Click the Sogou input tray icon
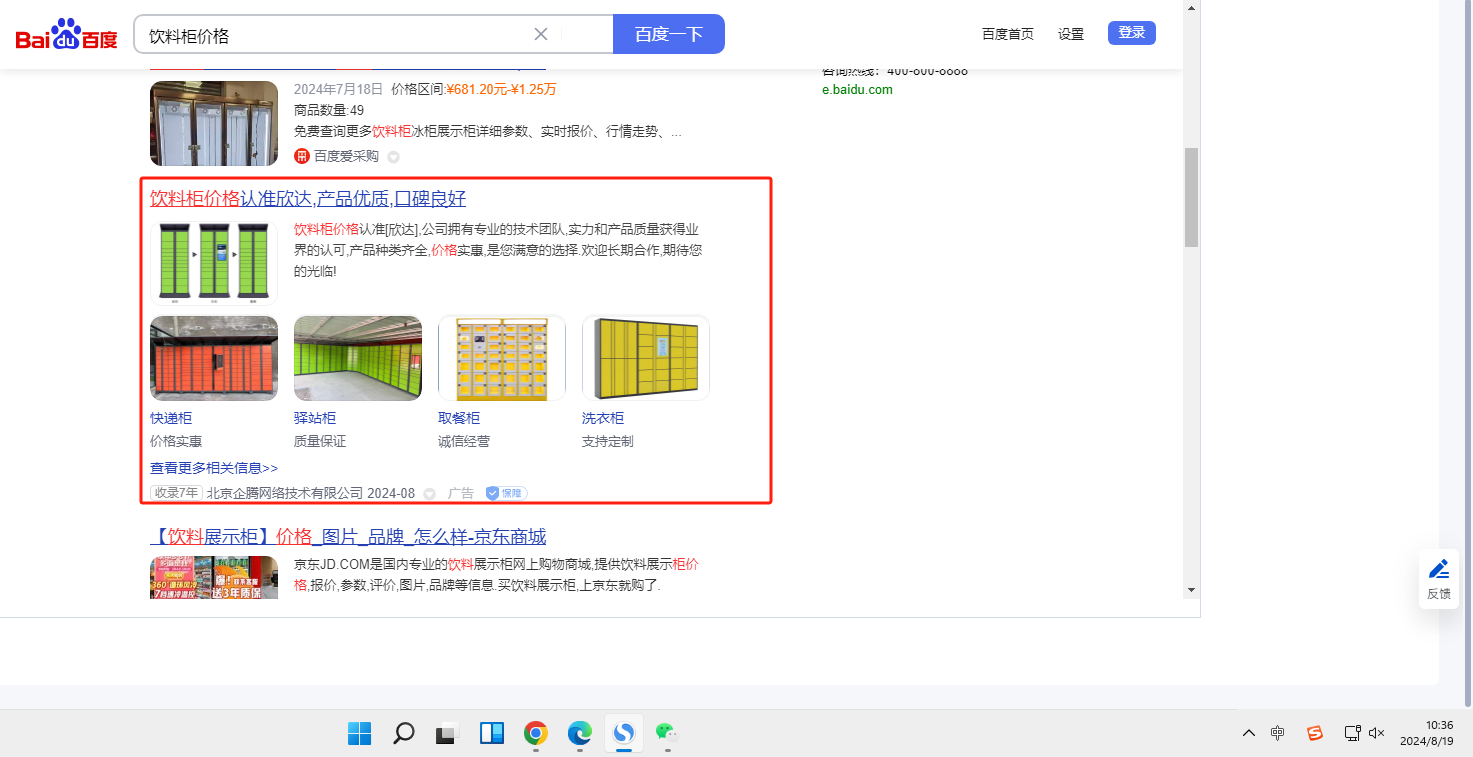The width and height of the screenshot is (1473, 757). (x=1316, y=733)
